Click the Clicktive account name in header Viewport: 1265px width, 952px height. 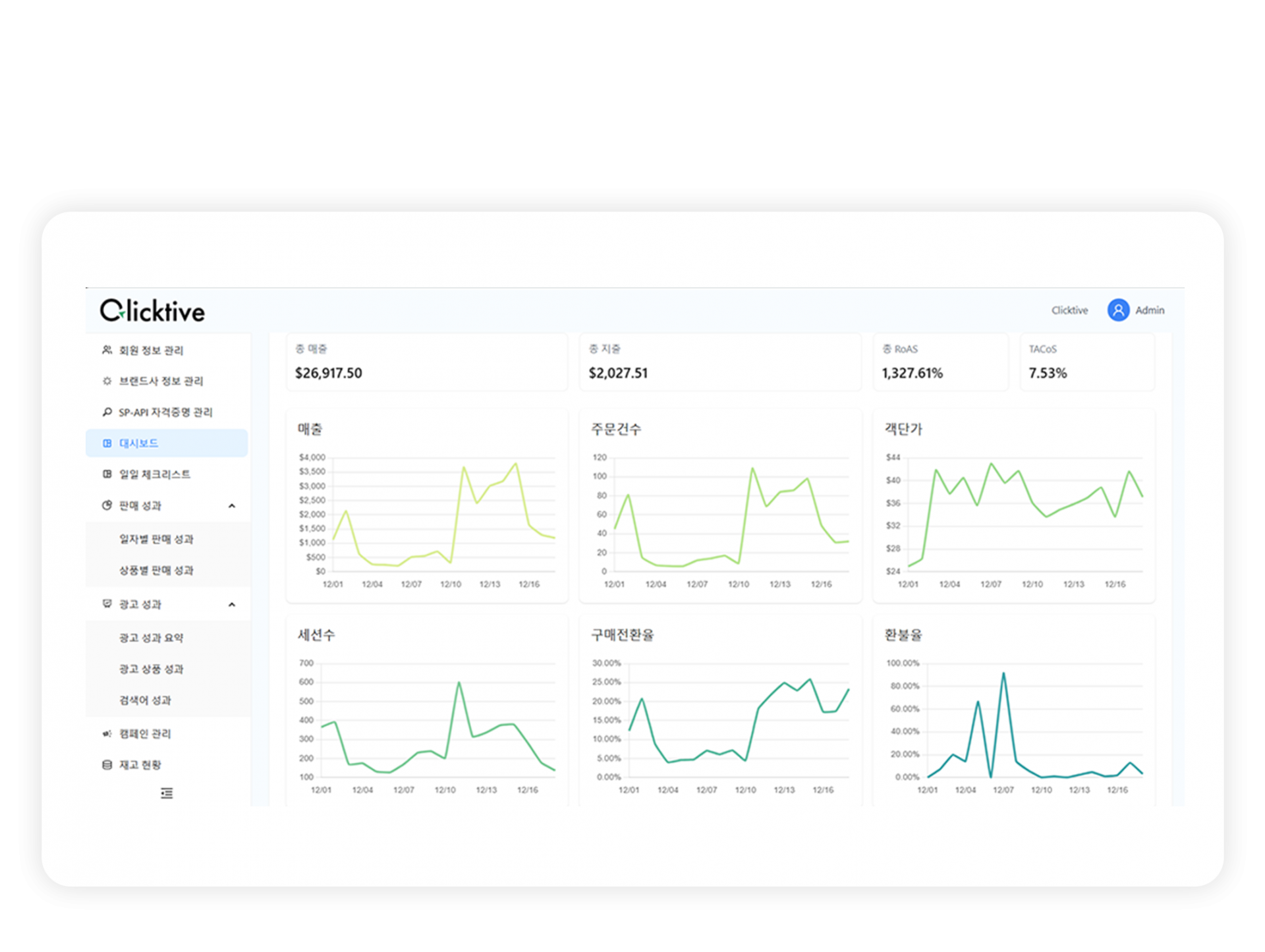tap(1069, 310)
